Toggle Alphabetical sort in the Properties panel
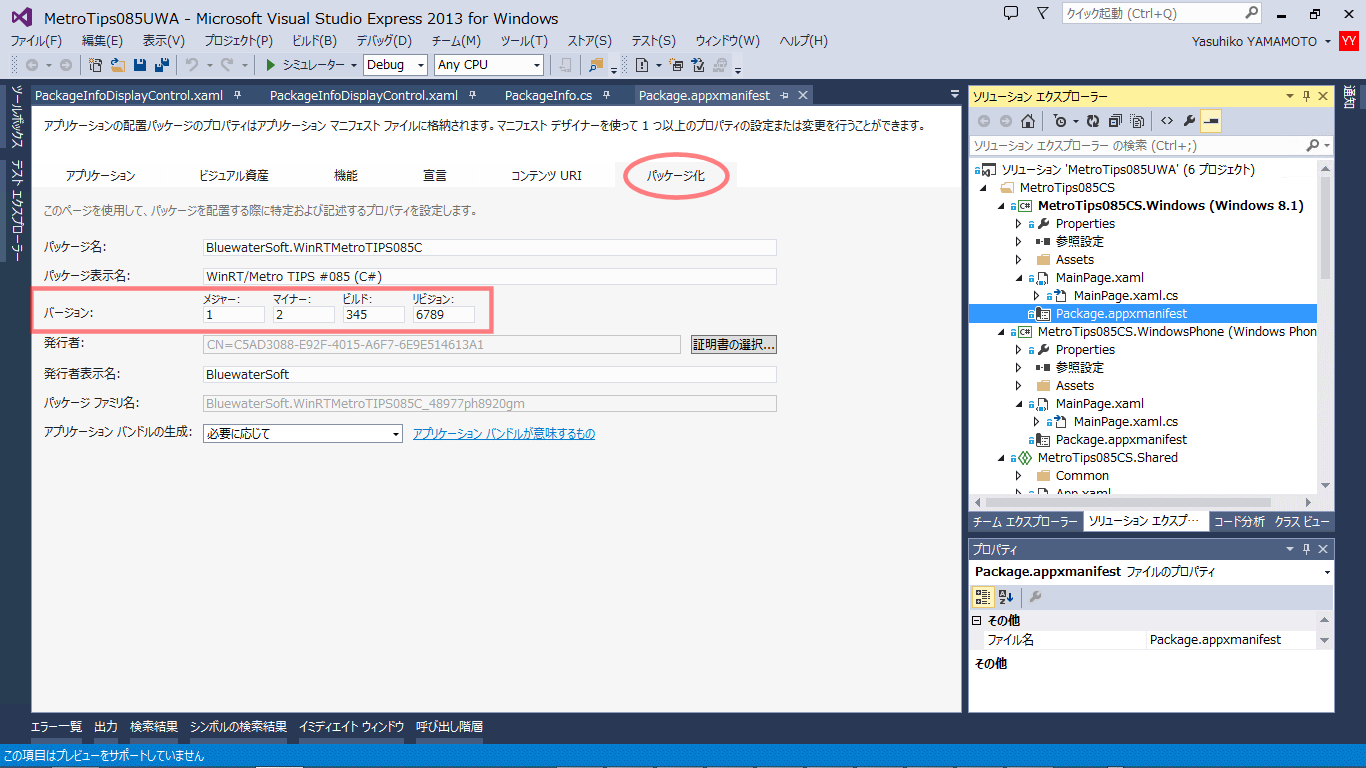The image size is (1366, 768). (x=1006, y=597)
